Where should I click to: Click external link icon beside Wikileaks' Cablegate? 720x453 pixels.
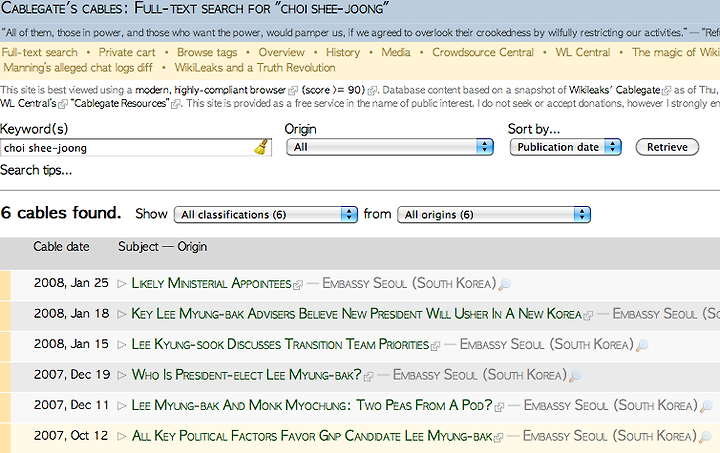click(666, 91)
